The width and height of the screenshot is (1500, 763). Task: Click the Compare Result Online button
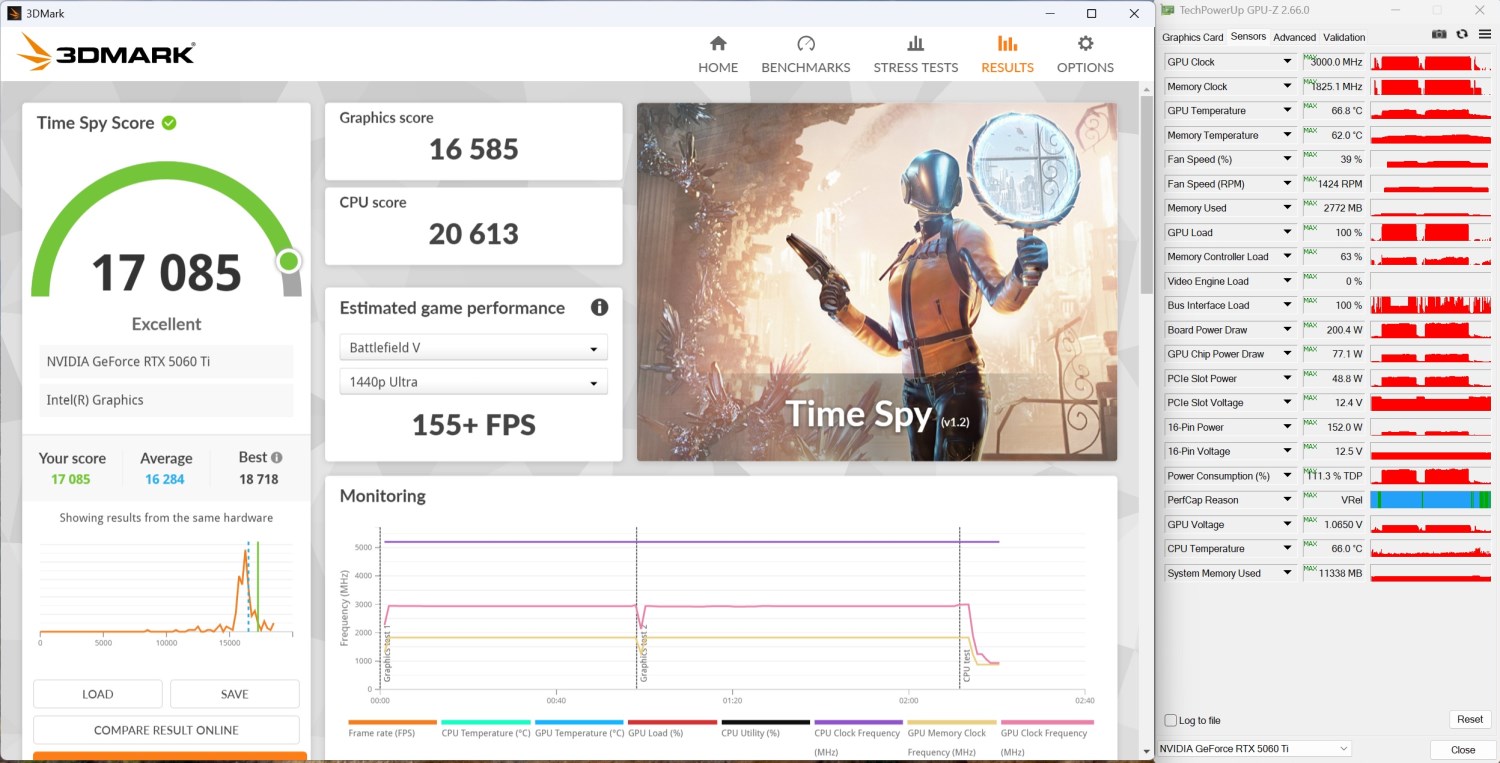(x=166, y=730)
